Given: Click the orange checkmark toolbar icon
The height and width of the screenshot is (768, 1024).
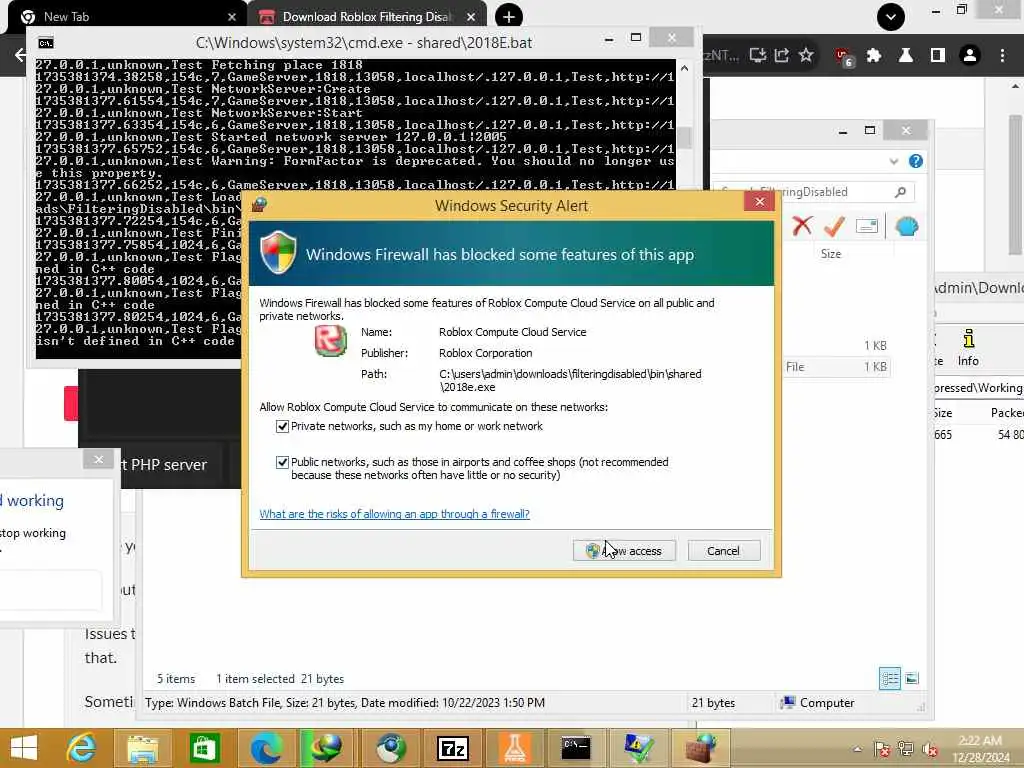Looking at the screenshot, I should pyautogui.click(x=834, y=226).
